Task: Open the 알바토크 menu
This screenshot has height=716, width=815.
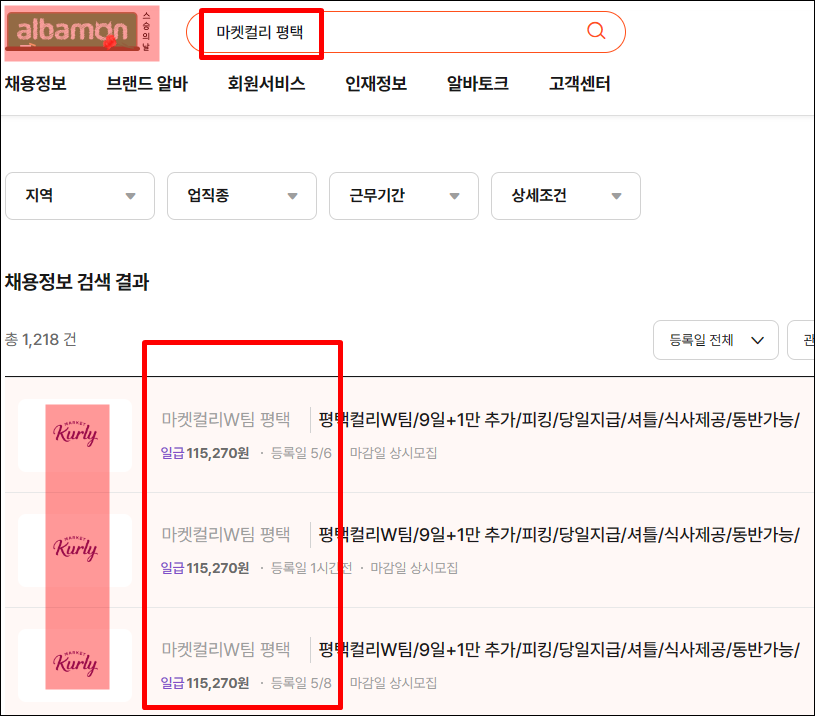Action: click(x=478, y=84)
